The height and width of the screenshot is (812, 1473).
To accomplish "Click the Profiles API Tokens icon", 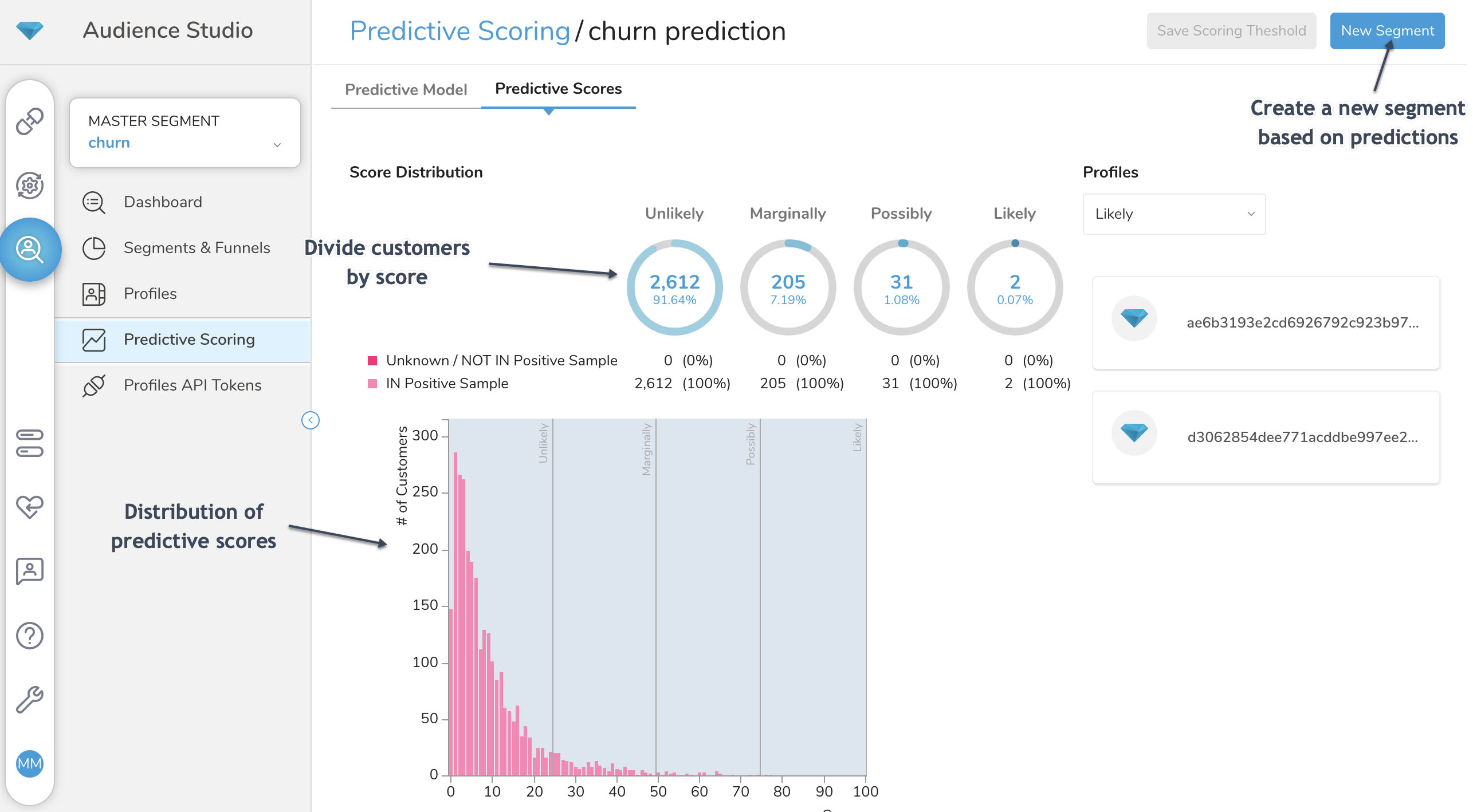I will coord(95,385).
